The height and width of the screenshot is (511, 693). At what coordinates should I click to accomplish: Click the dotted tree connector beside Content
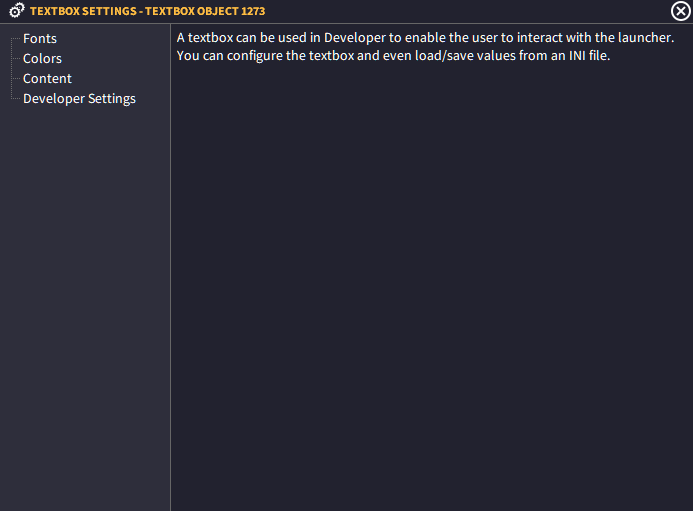click(x=16, y=79)
